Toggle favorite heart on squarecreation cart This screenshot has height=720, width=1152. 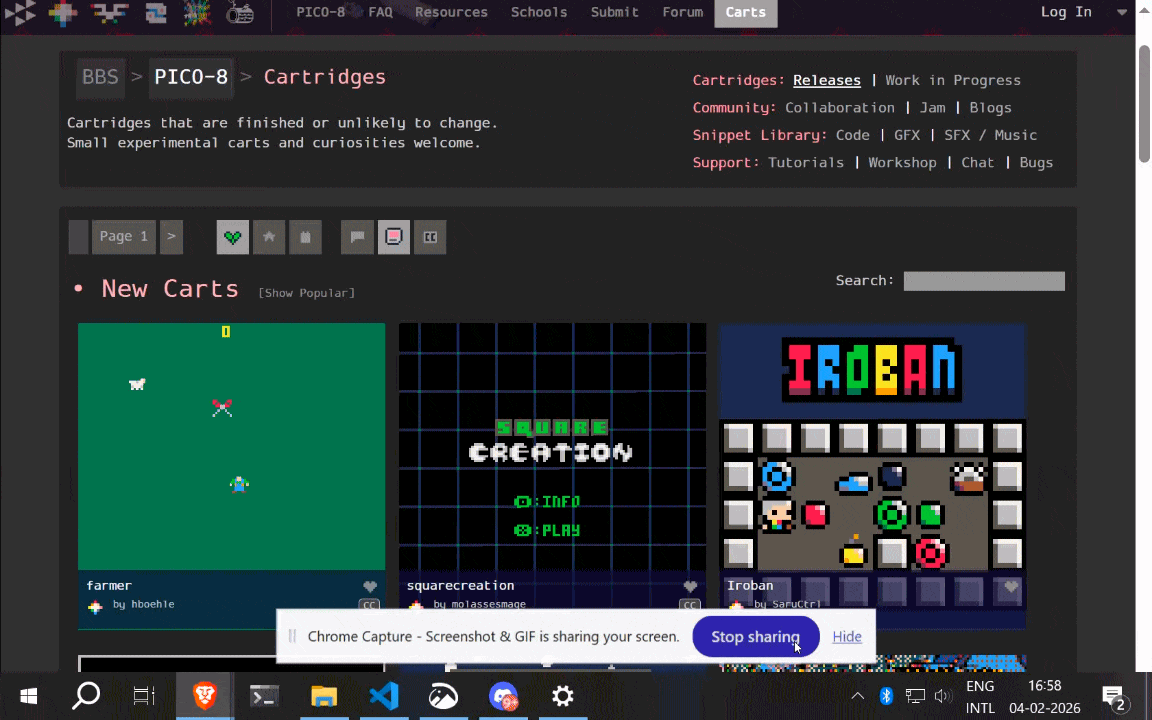pyautogui.click(x=690, y=587)
